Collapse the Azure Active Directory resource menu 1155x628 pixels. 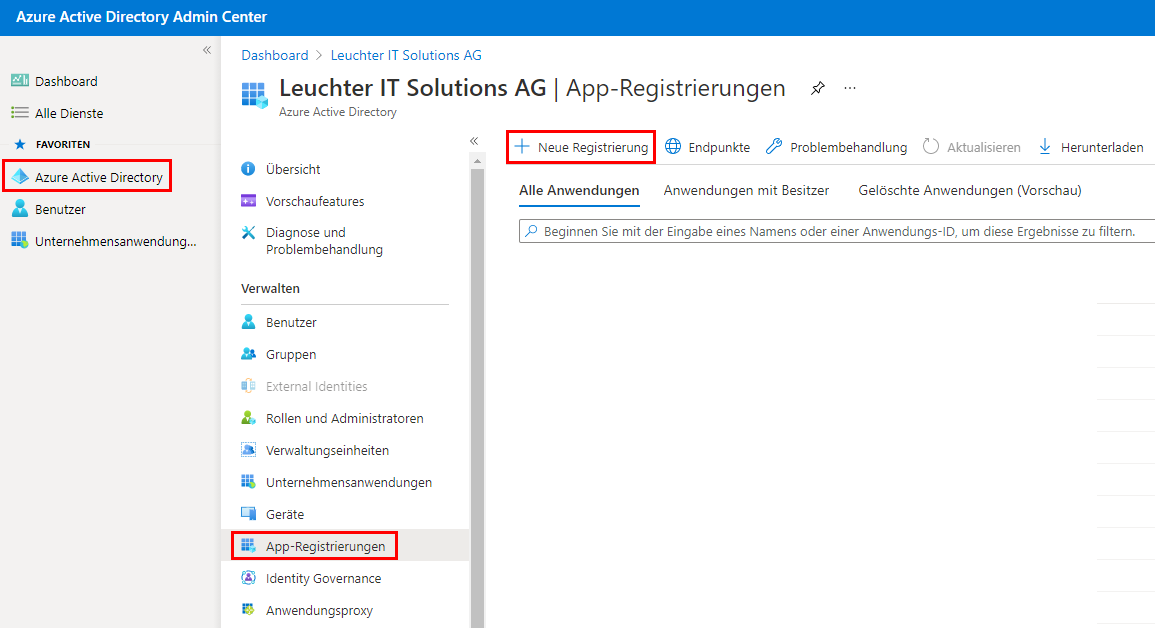474,141
